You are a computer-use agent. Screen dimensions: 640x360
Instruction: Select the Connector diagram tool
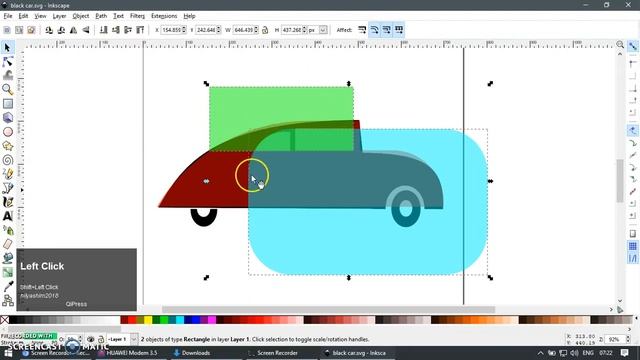(x=7, y=300)
